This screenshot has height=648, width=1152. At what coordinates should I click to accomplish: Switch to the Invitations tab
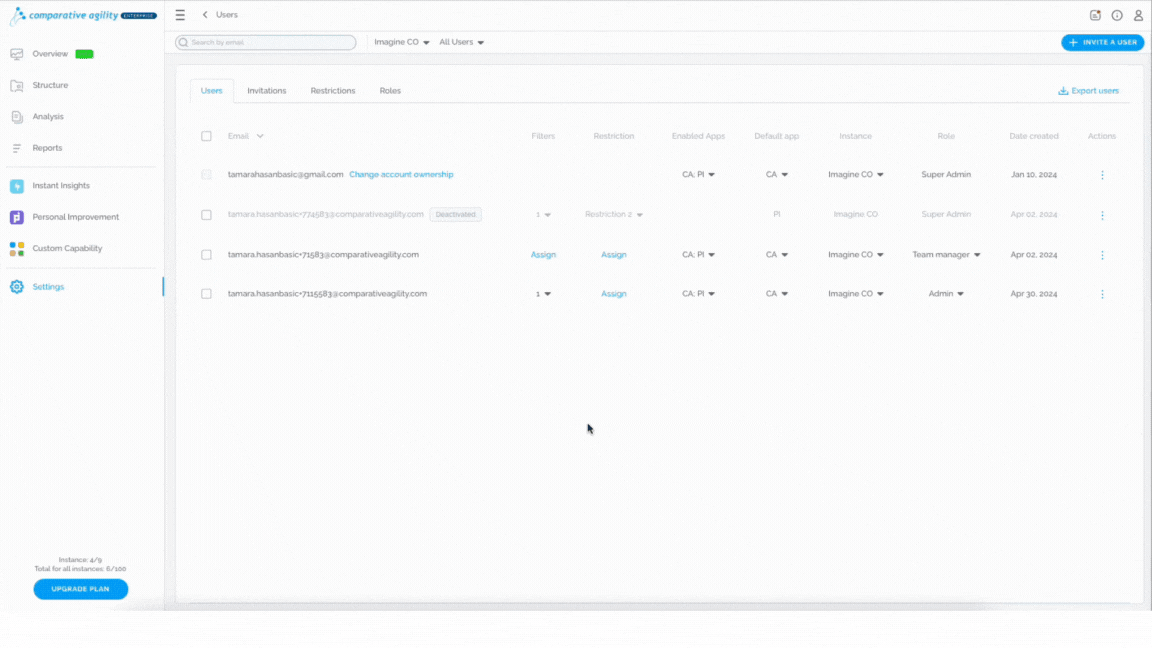tap(267, 91)
